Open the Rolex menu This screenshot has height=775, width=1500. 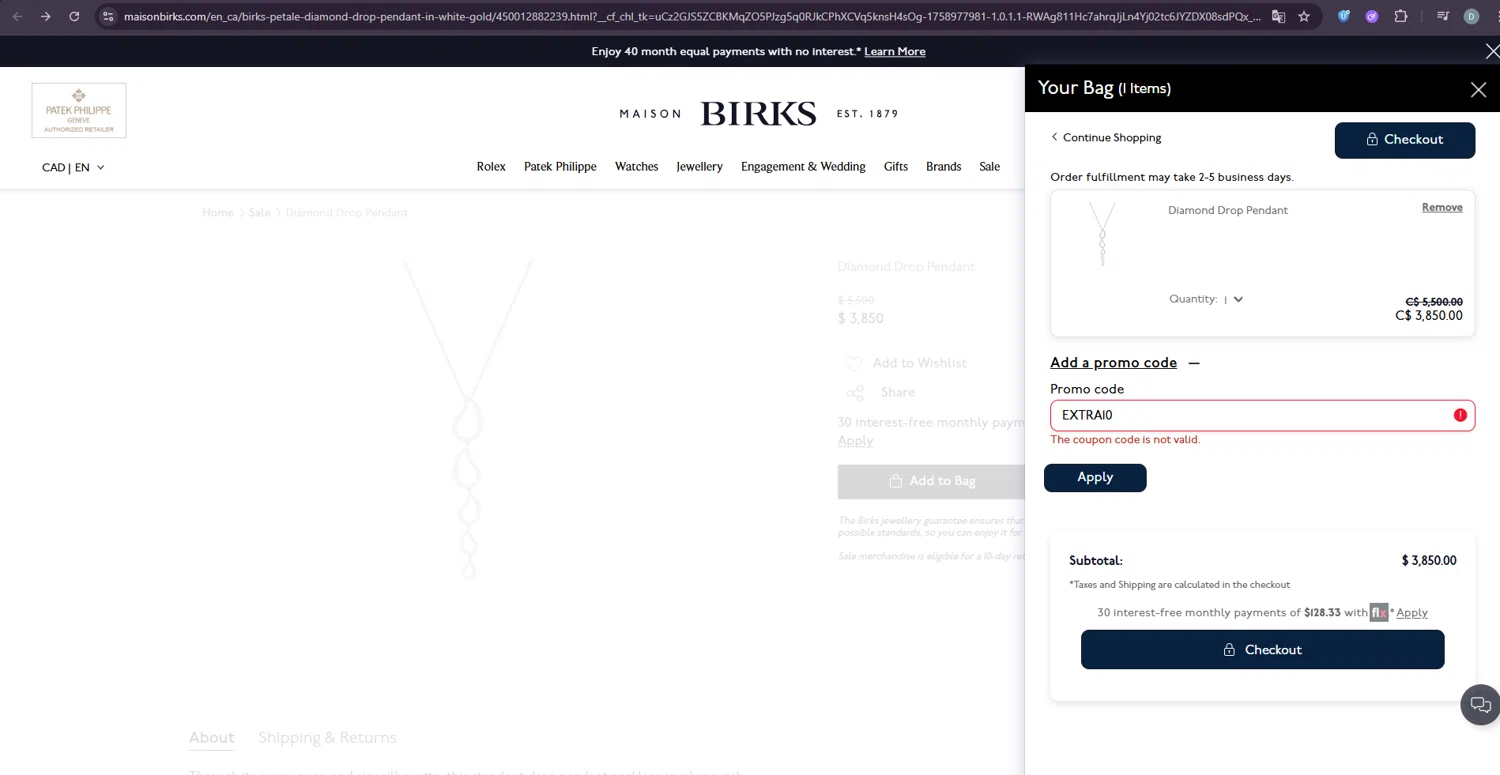tap(491, 167)
